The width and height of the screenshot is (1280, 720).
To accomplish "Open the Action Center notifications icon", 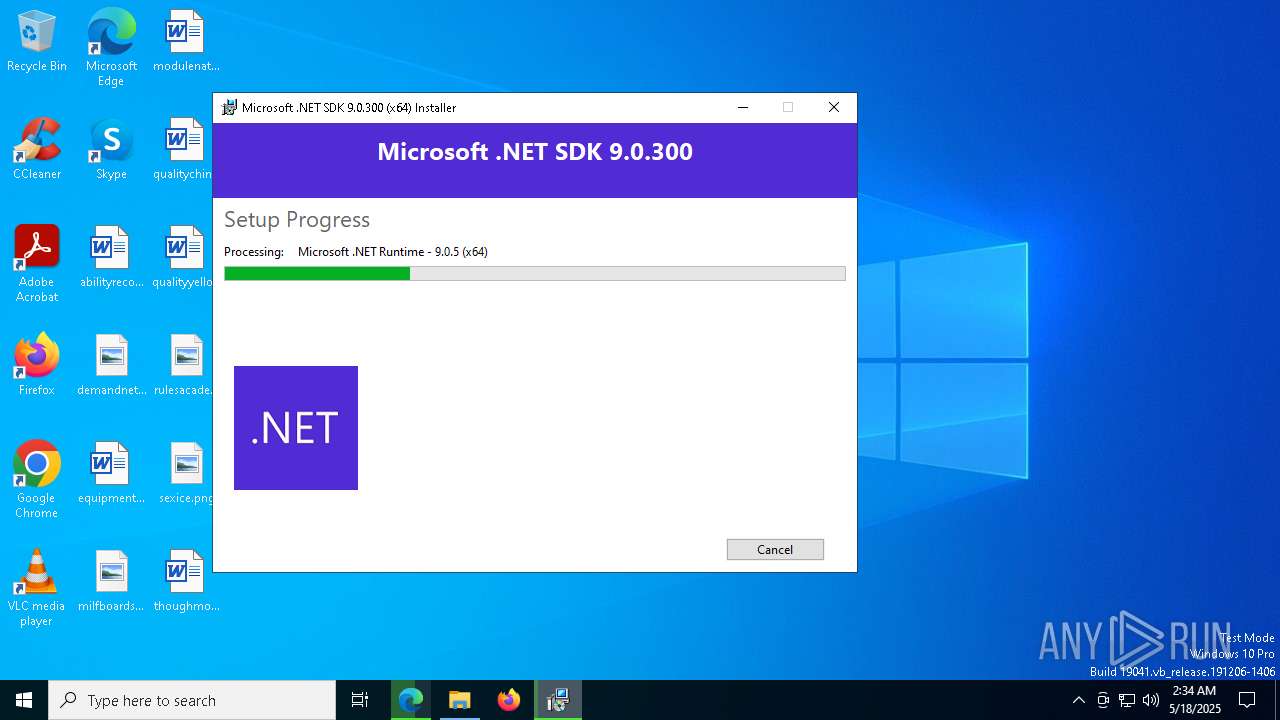I will [x=1247, y=700].
